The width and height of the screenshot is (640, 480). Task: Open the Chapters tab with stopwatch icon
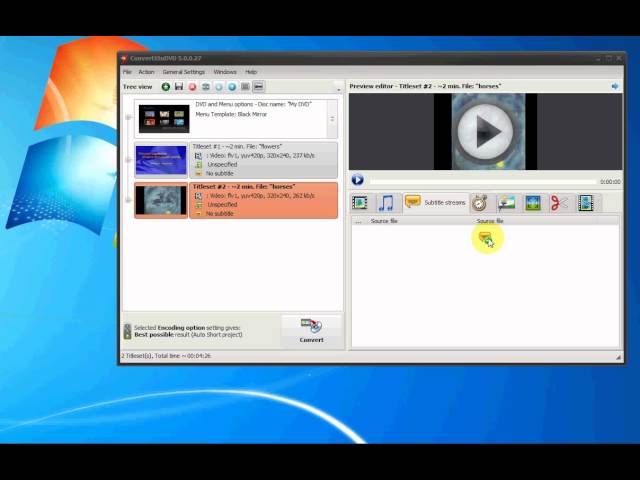click(480, 203)
